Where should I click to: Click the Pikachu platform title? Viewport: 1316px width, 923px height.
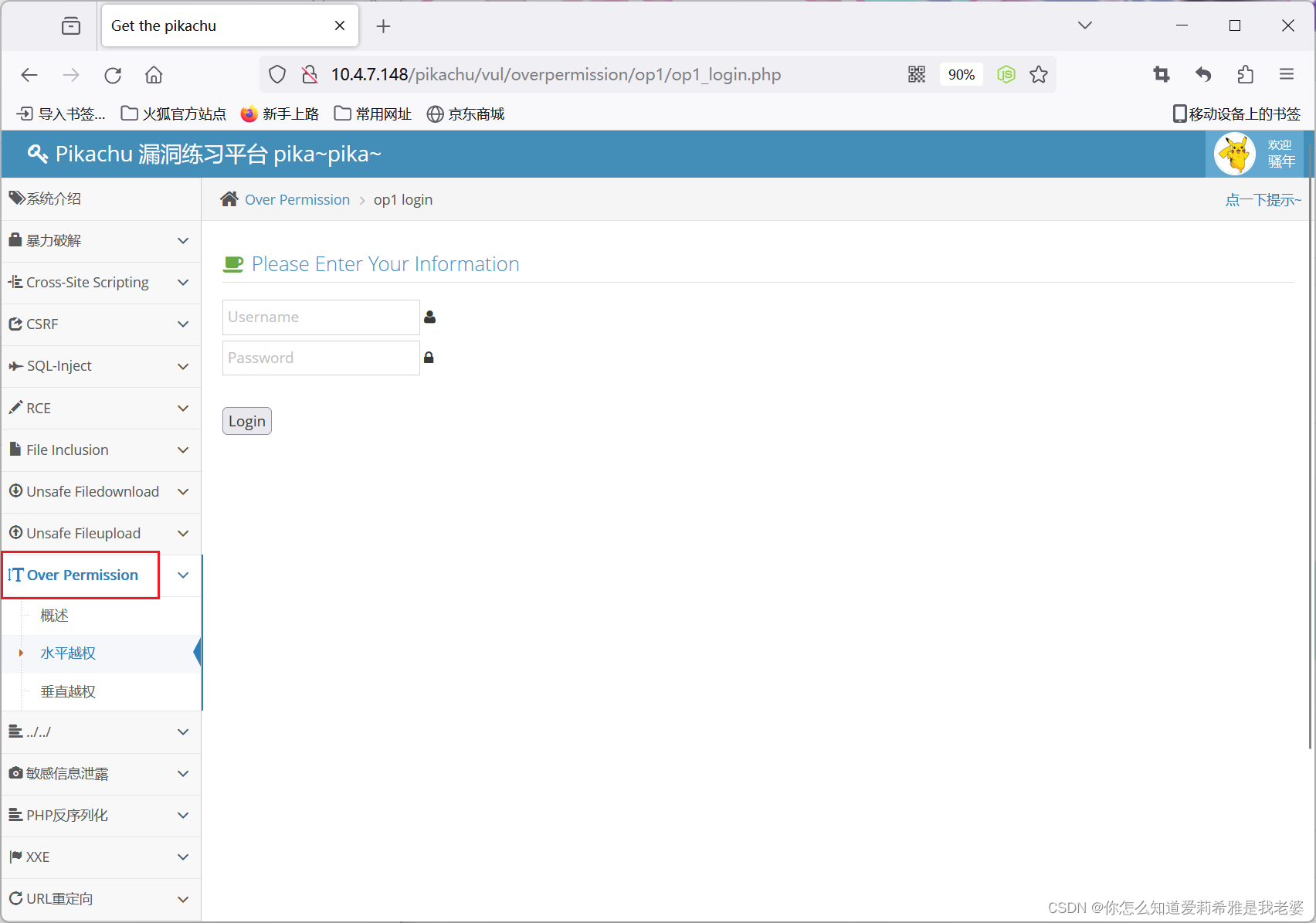click(219, 154)
